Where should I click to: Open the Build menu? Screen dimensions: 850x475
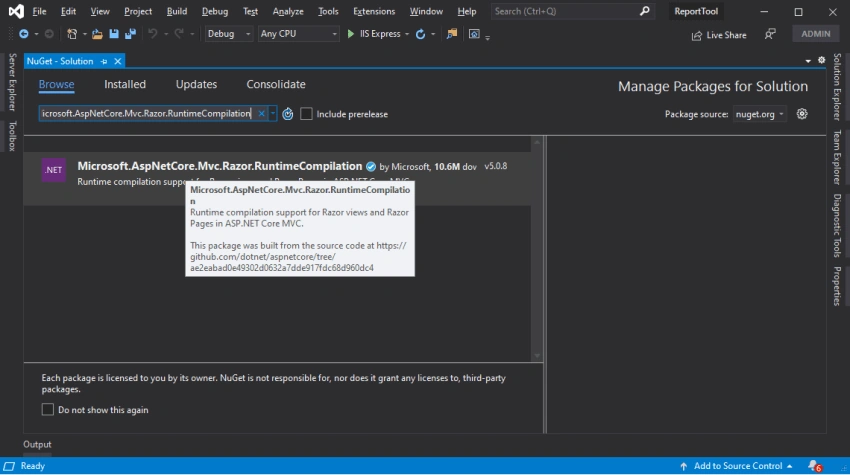click(x=177, y=11)
